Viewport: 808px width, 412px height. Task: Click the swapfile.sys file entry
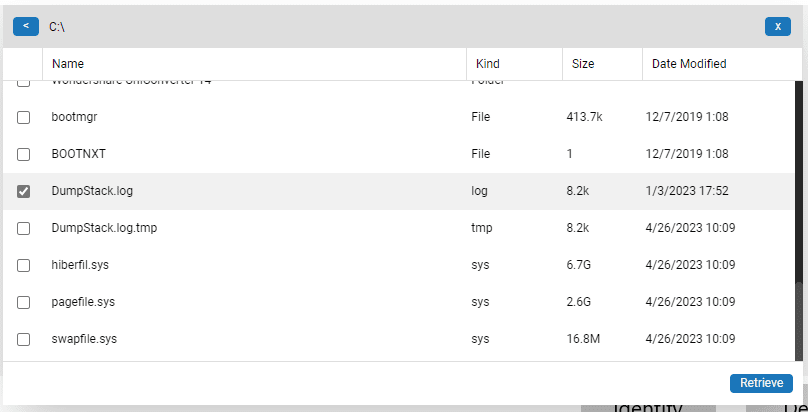coord(84,339)
